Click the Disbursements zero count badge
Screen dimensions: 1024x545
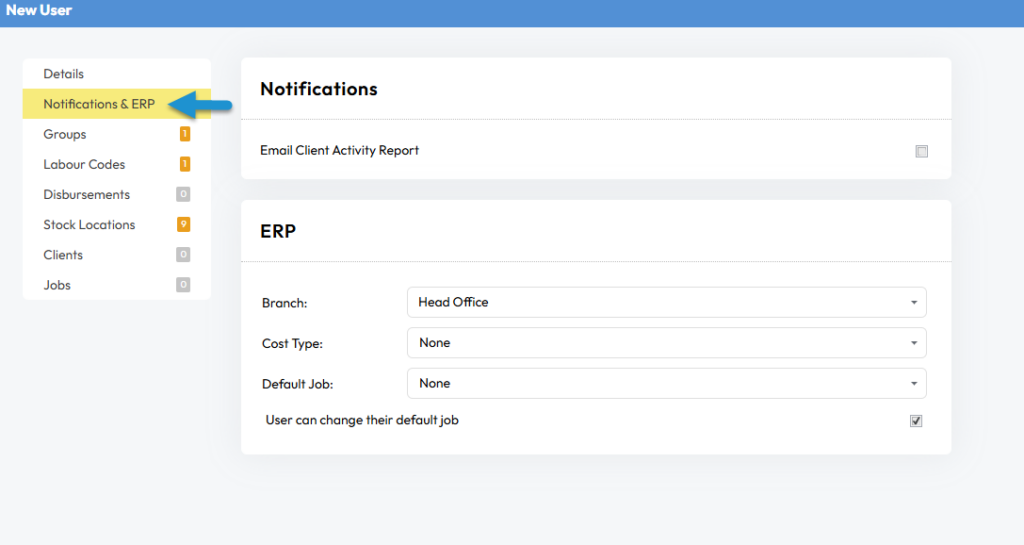tap(183, 194)
